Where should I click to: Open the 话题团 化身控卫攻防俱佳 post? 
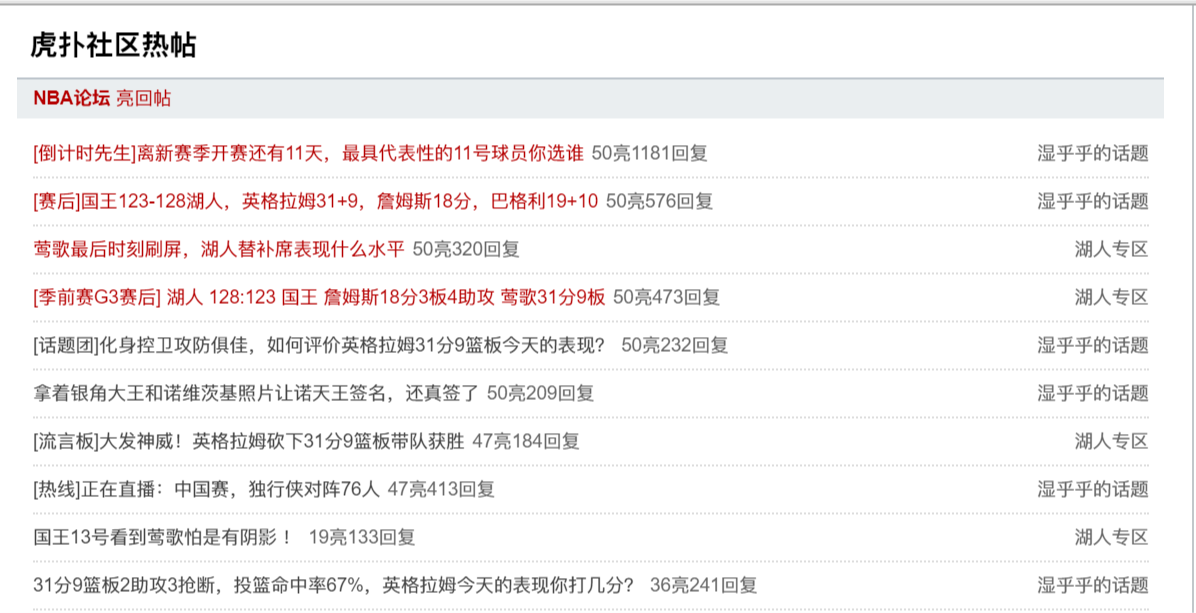(x=320, y=345)
